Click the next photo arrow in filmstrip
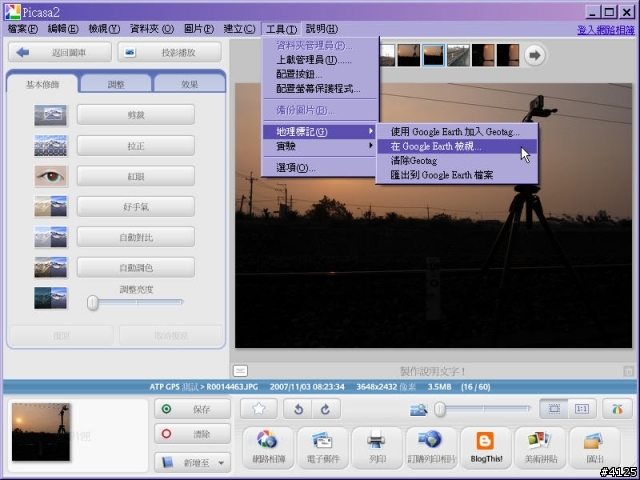Image resolution: width=640 pixels, height=480 pixels. coord(534,55)
